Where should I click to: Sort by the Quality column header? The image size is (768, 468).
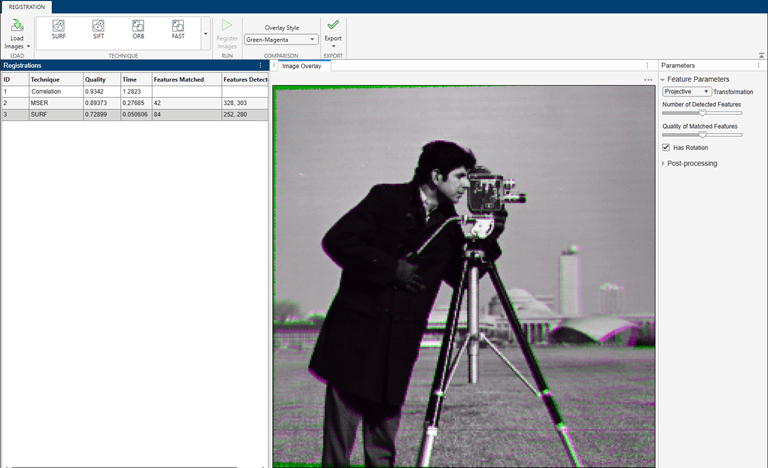pyautogui.click(x=101, y=79)
